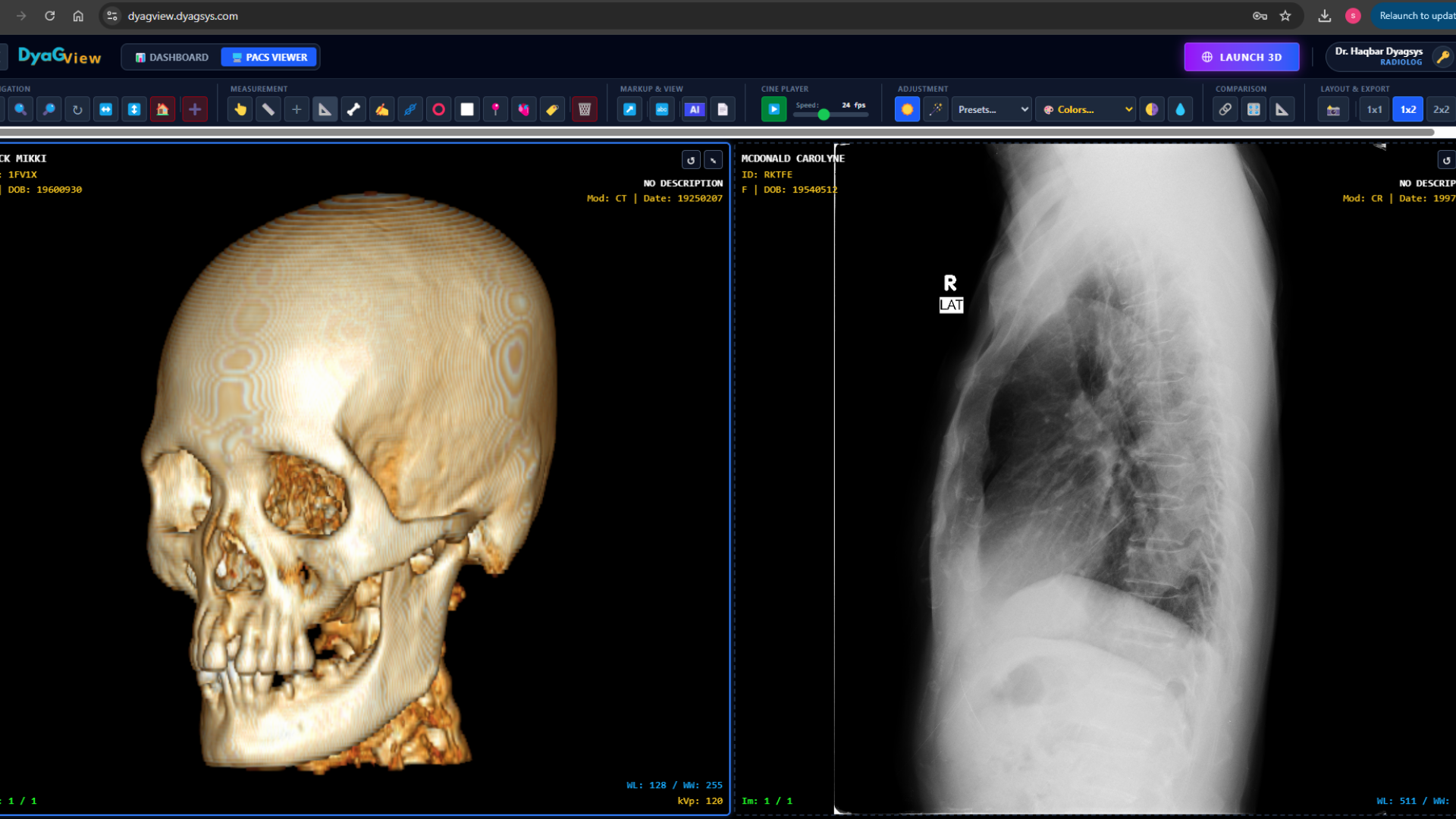Click the DyaGview logo
The width and height of the screenshot is (1456, 819).
click(59, 56)
